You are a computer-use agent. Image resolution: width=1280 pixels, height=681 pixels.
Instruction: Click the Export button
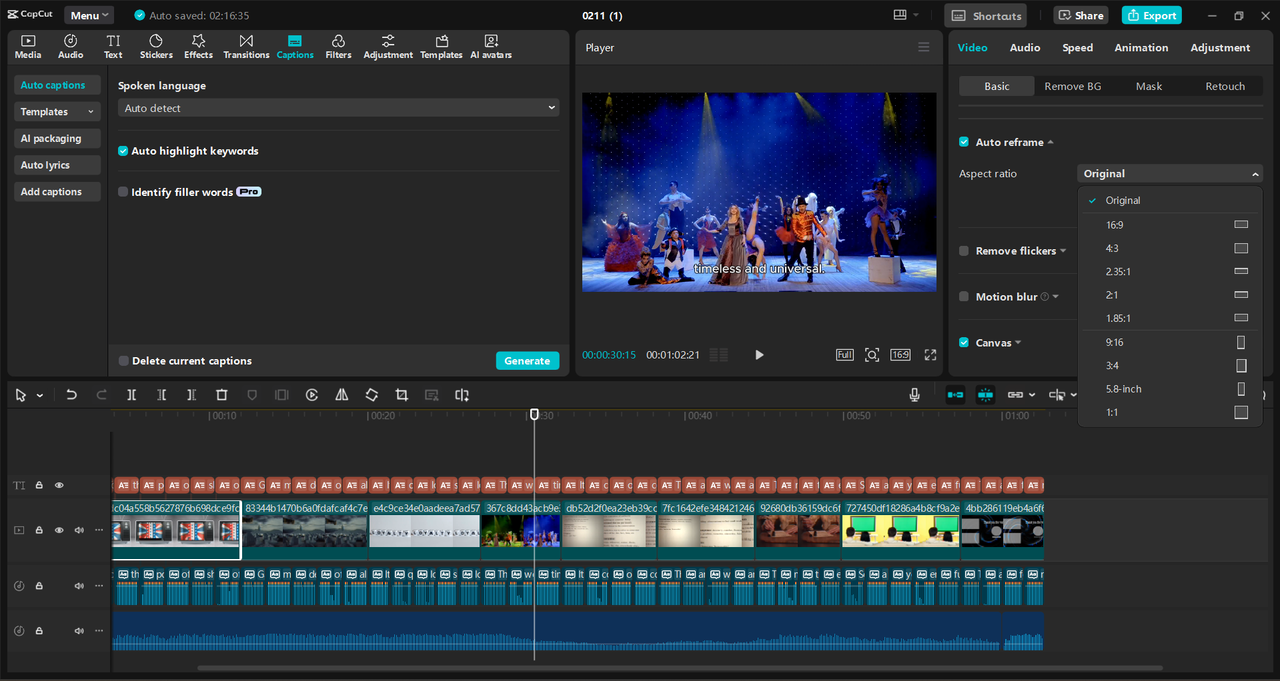coord(1151,15)
